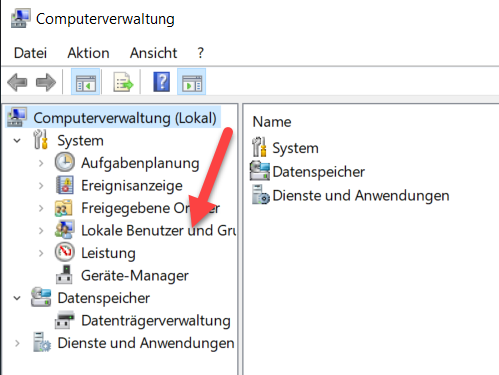
Task: Select Datenspeicher in the right list
Action: tap(319, 172)
